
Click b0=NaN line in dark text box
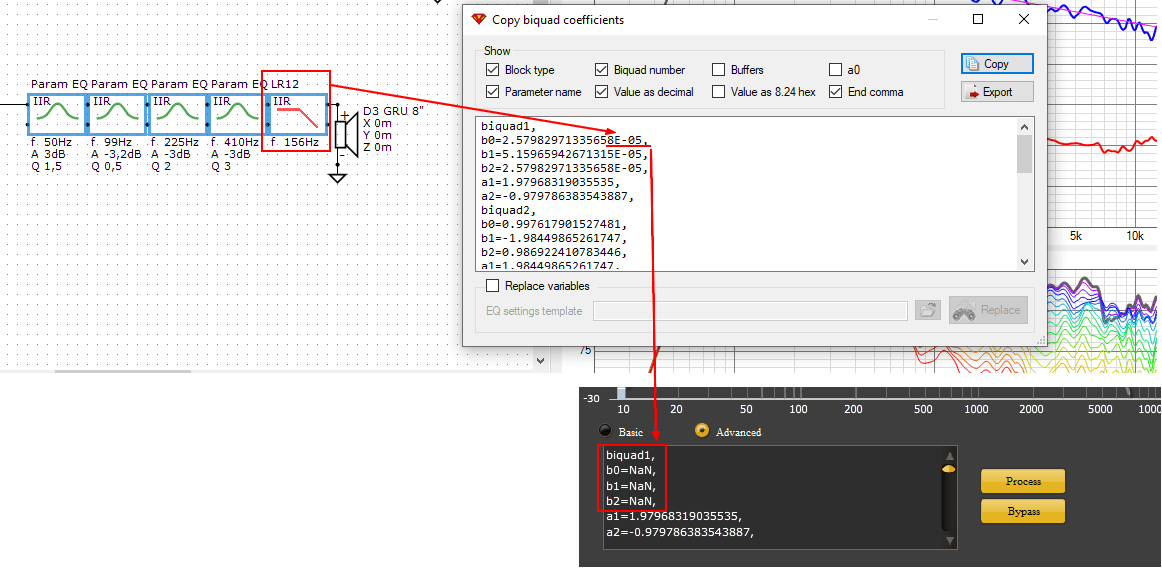coord(631,471)
